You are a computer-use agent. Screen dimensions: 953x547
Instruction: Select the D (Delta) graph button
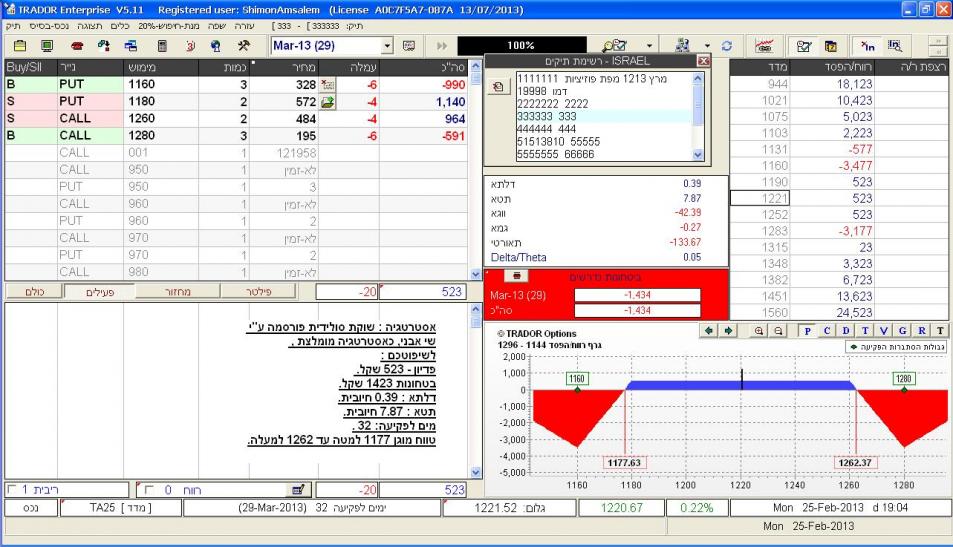[844, 331]
